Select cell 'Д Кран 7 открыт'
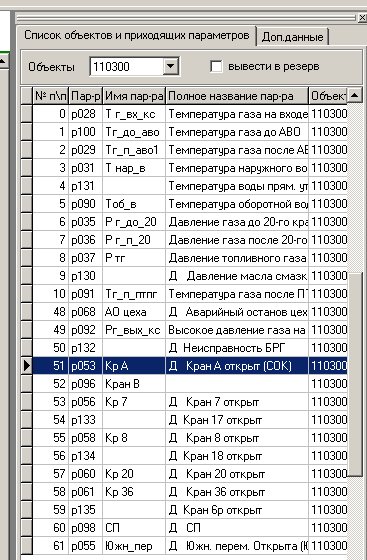Screen dimensions: 367x560 237,402
